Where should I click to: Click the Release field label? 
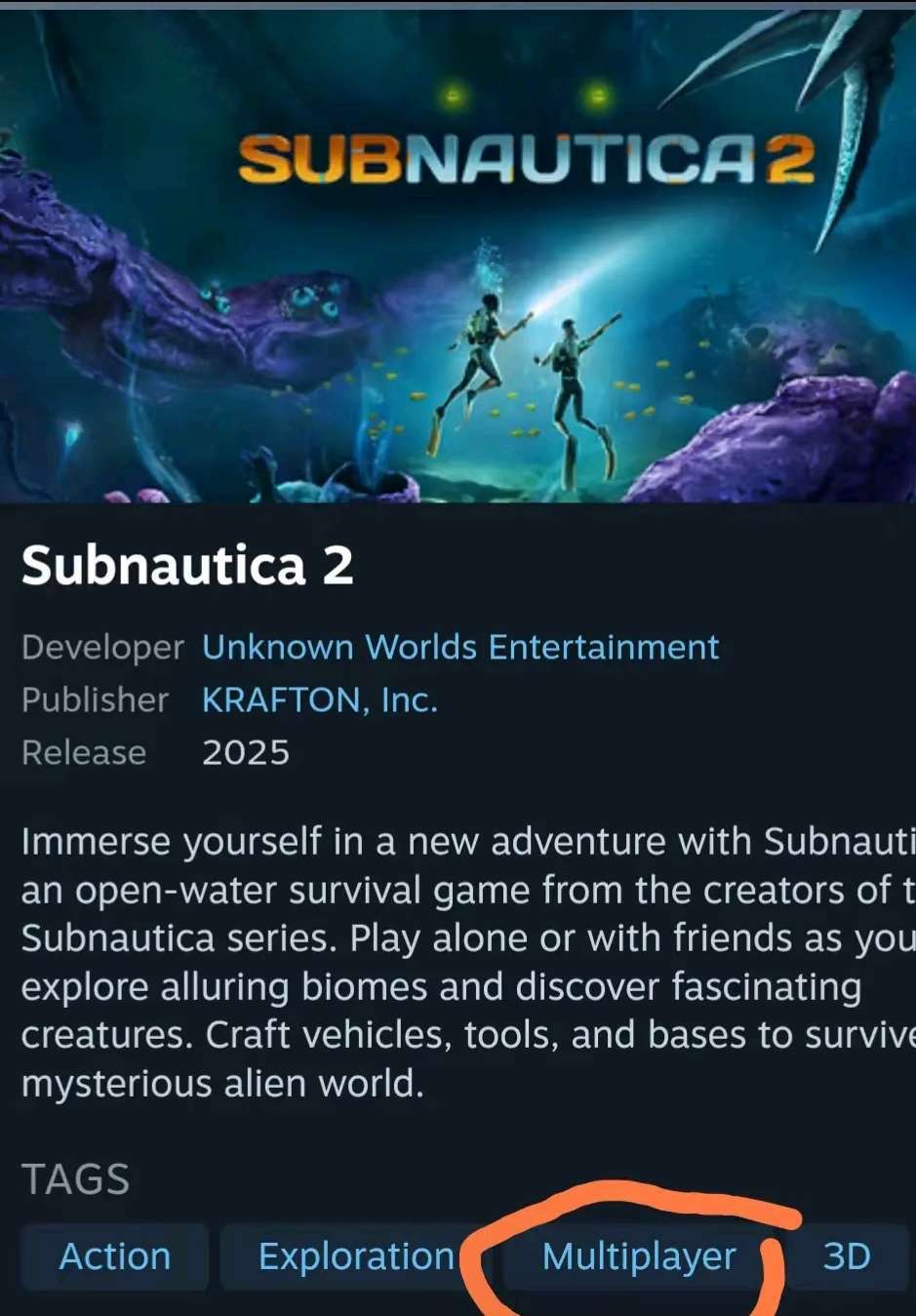(x=84, y=752)
